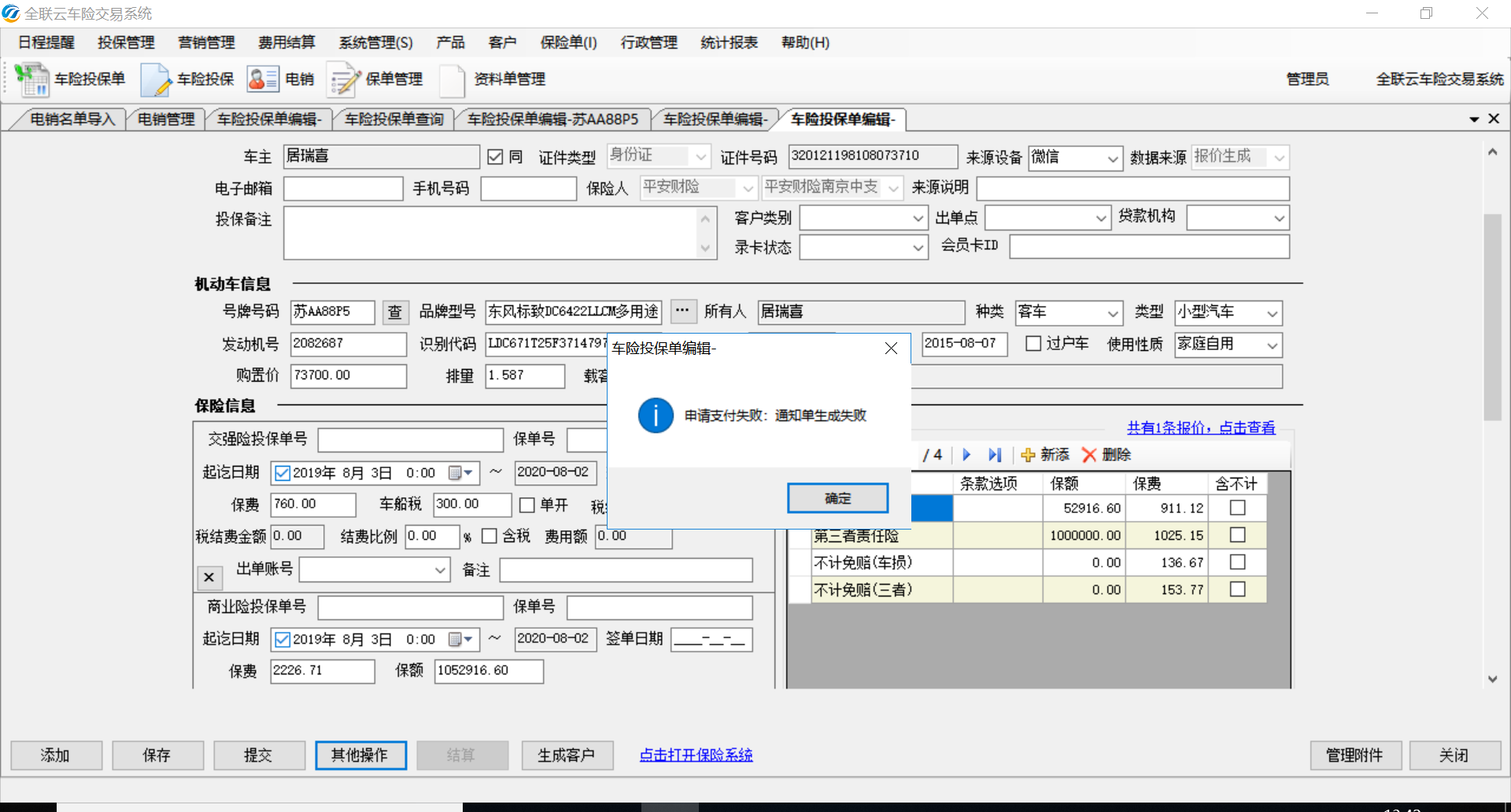Click the 点击打开保险系统 link
This screenshot has width=1511, height=812.
pos(696,755)
